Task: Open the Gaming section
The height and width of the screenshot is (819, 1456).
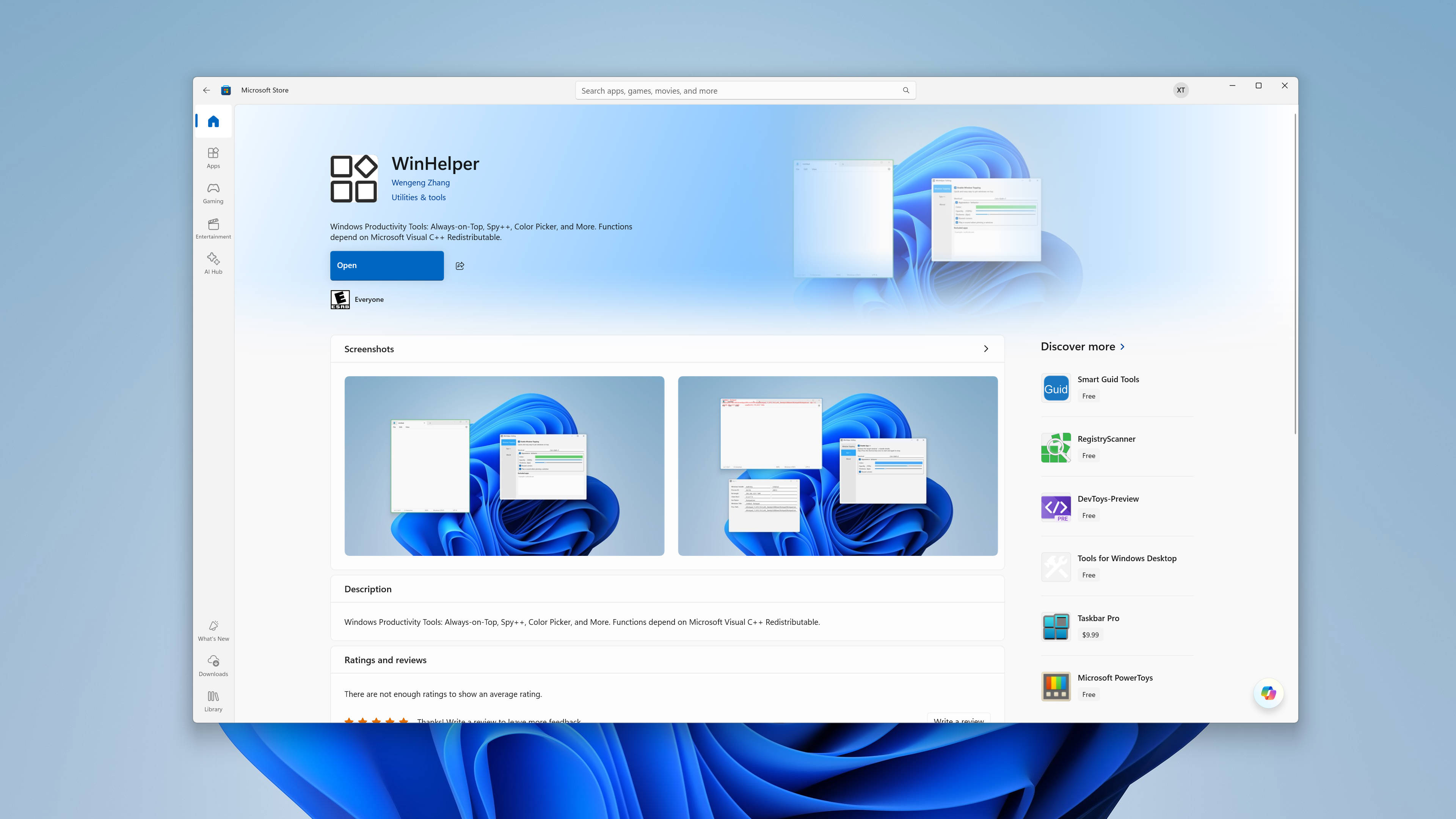Action: [x=213, y=193]
